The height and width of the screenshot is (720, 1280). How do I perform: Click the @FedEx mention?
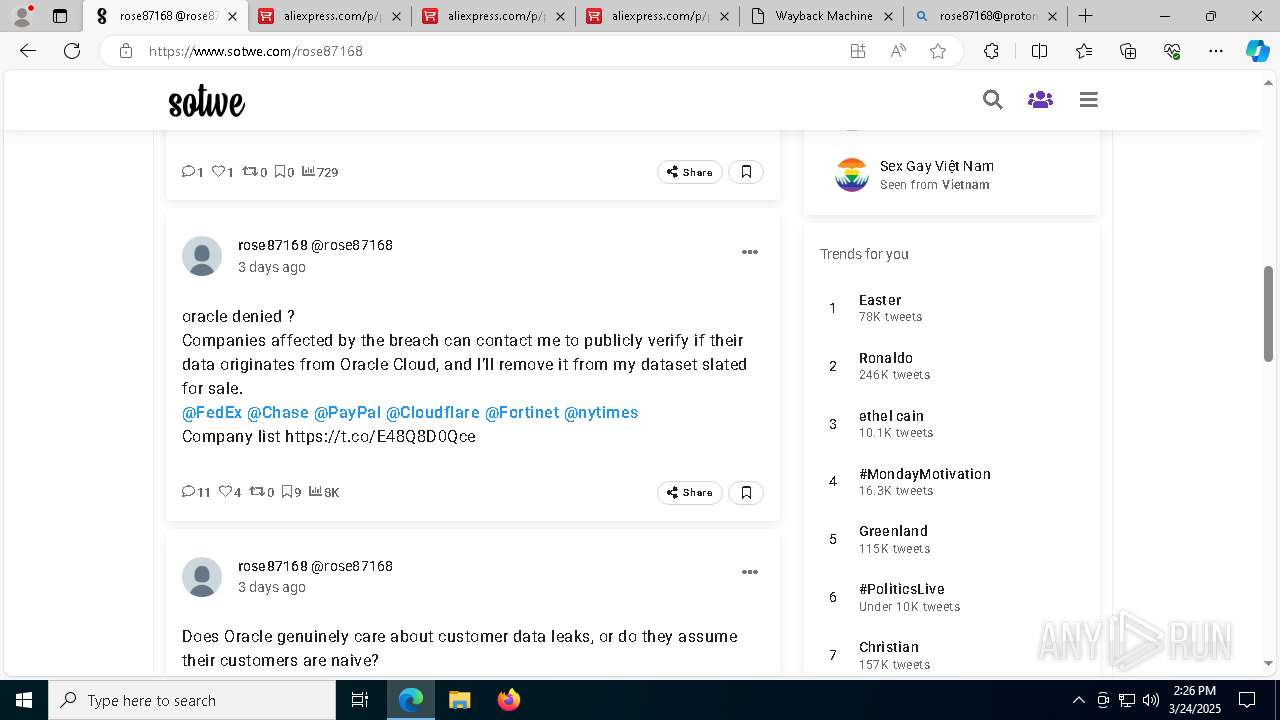pos(212,412)
